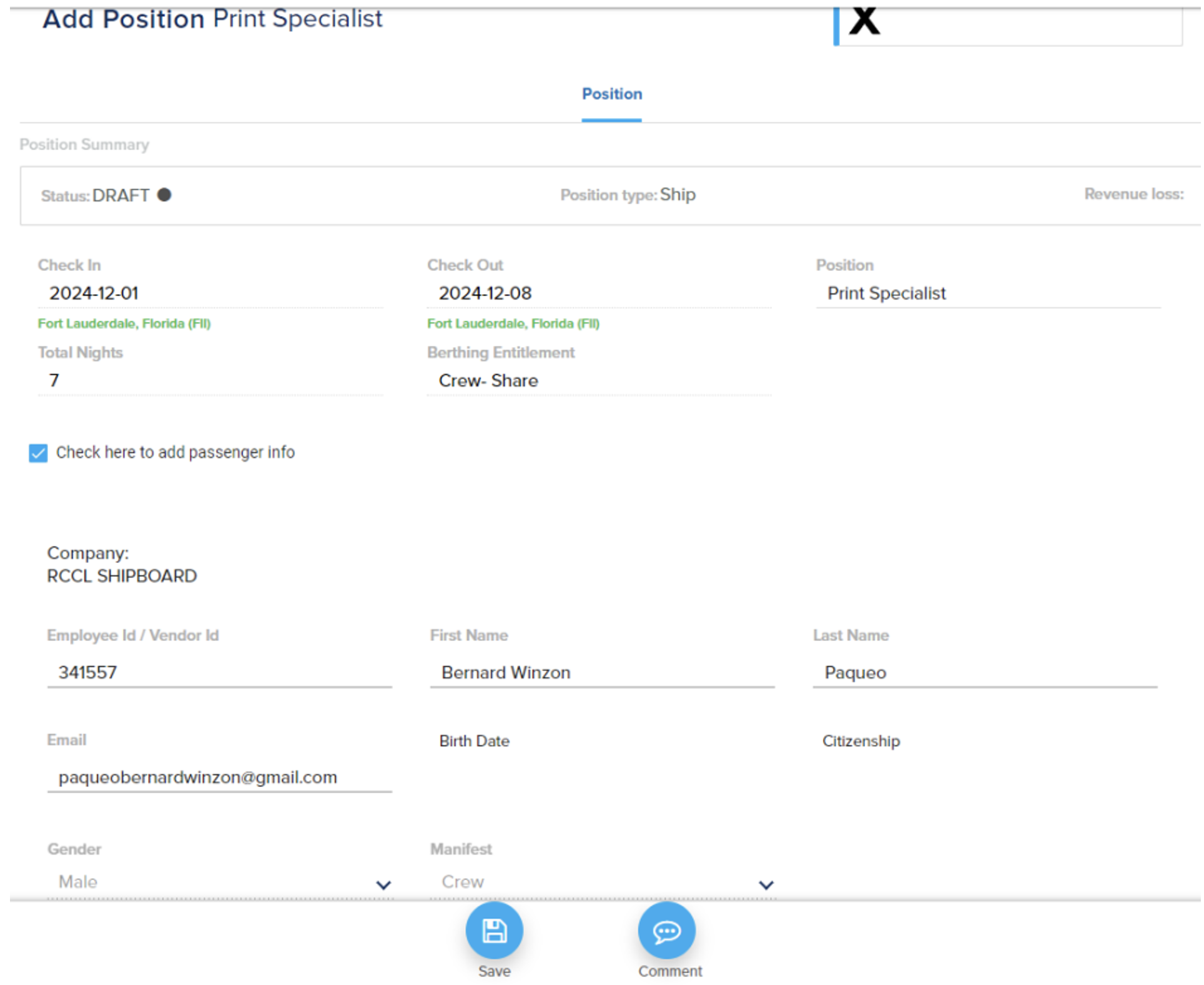Click the Position Summary heading

pyautogui.click(x=84, y=145)
